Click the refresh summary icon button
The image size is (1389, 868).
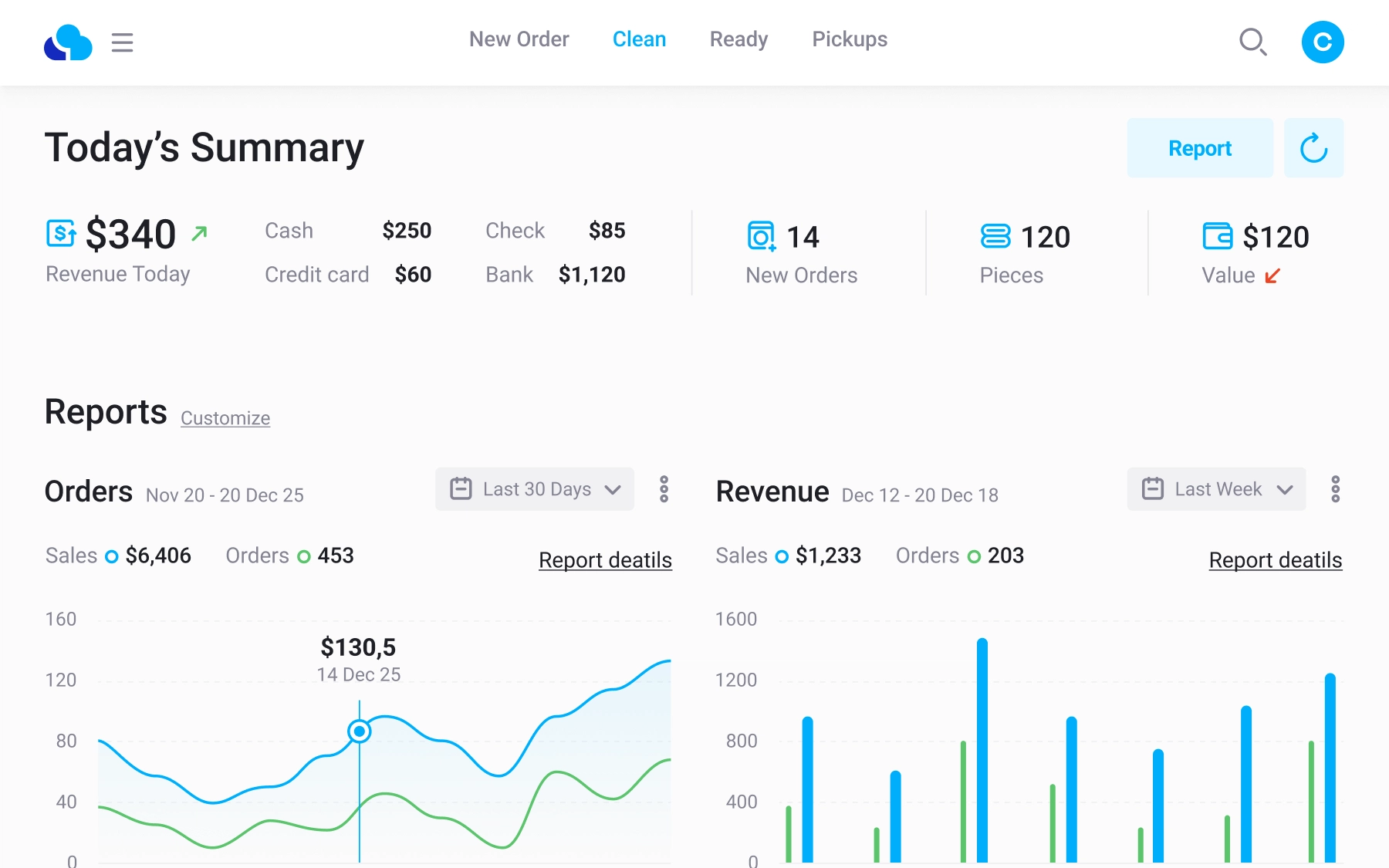tap(1313, 148)
